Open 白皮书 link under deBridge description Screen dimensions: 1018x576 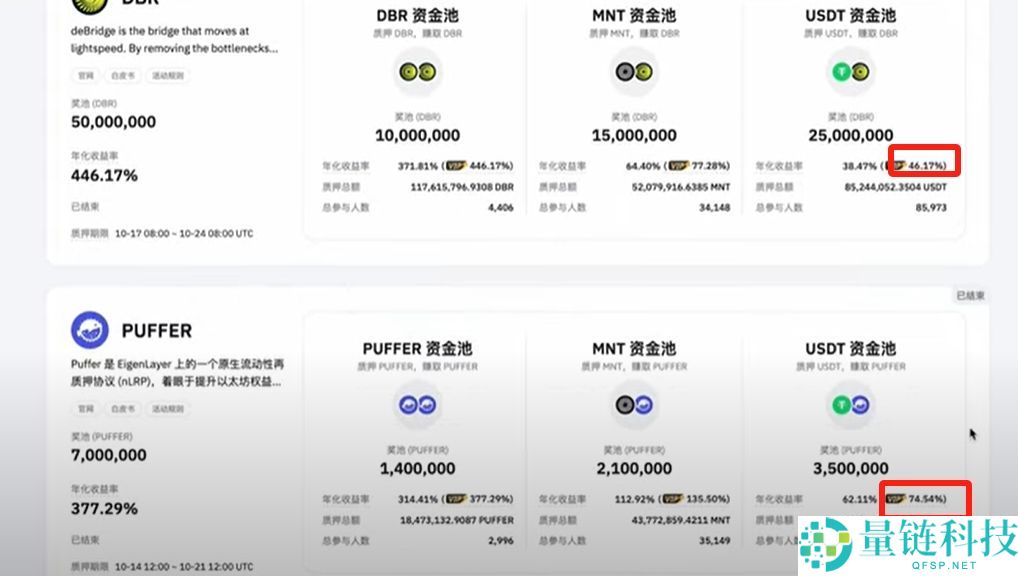pyautogui.click(x=123, y=75)
